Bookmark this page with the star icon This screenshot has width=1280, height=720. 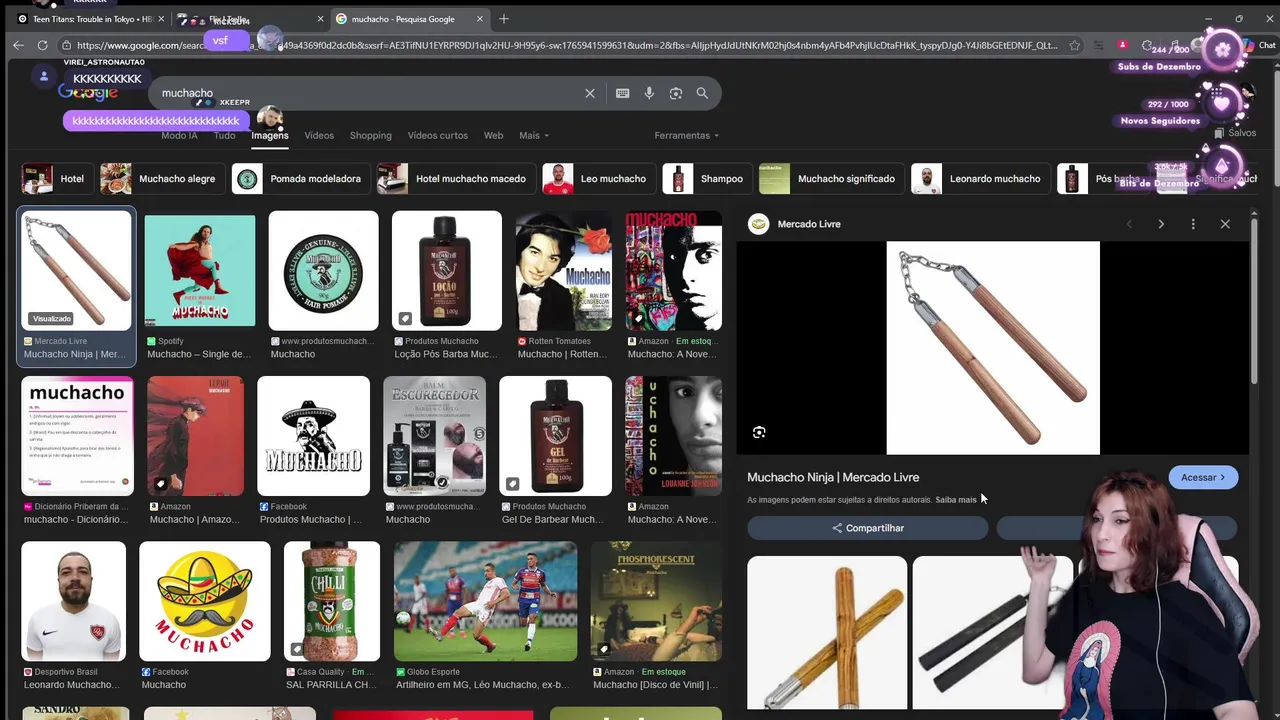(1075, 45)
